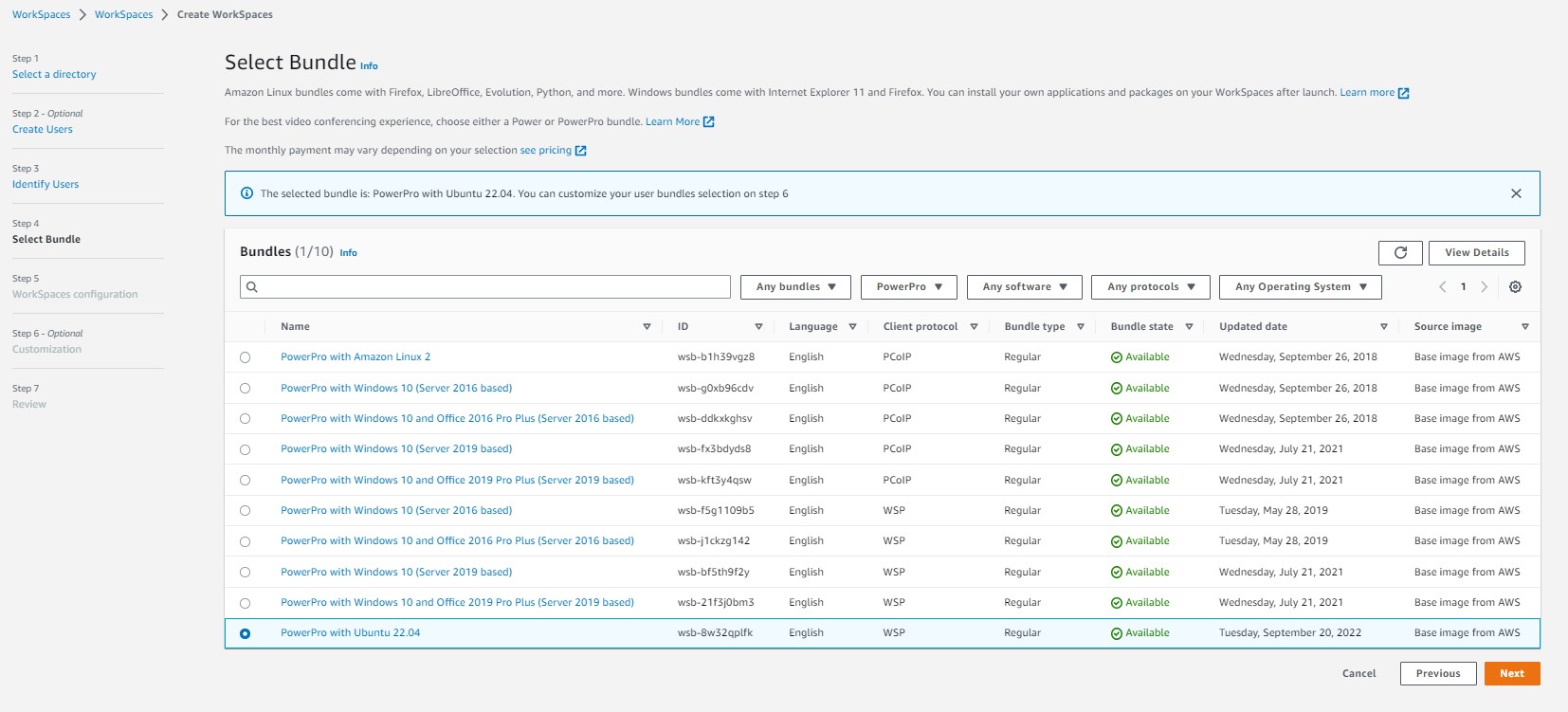
Task: Open the Any software dropdown
Action: (x=1024, y=286)
